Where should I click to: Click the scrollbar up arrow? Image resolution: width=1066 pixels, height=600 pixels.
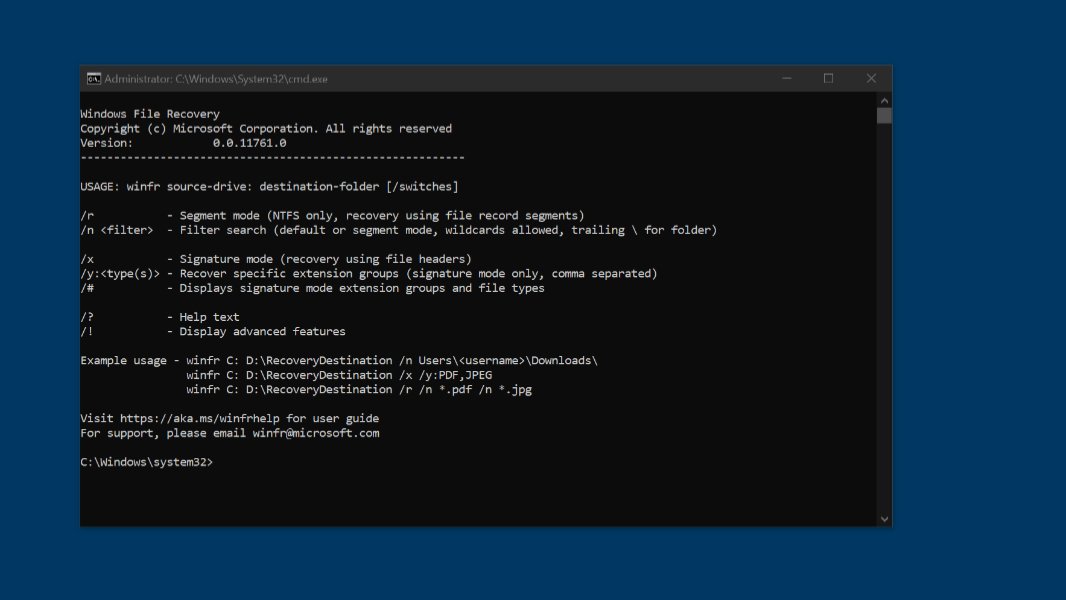(x=884, y=101)
